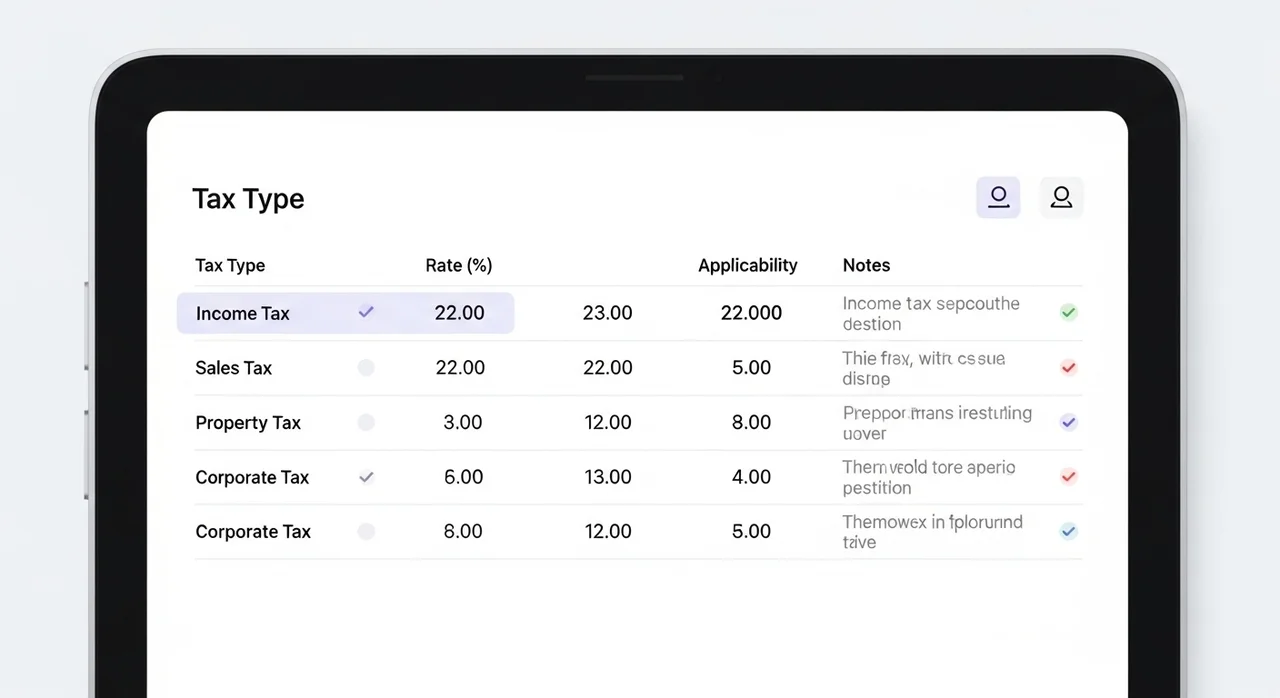Click the "Notes" column header
Image resolution: width=1280 pixels, height=698 pixels.
[866, 265]
